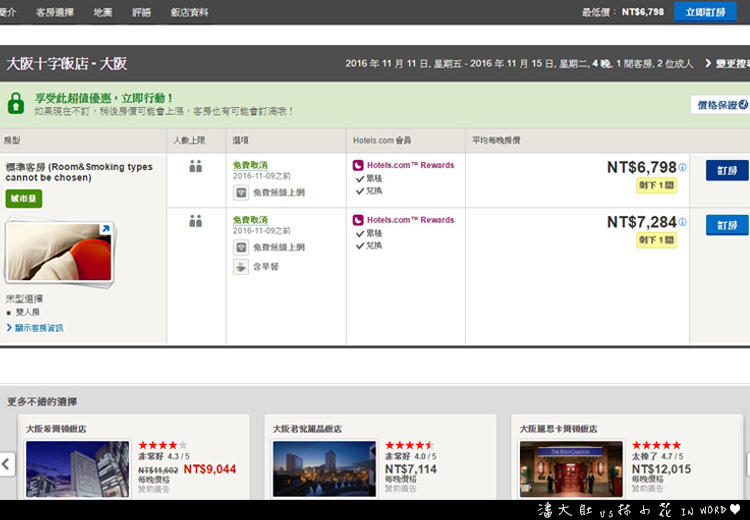Click the info icon beside NT$6,798
The width and height of the screenshot is (750, 520).
point(683,167)
